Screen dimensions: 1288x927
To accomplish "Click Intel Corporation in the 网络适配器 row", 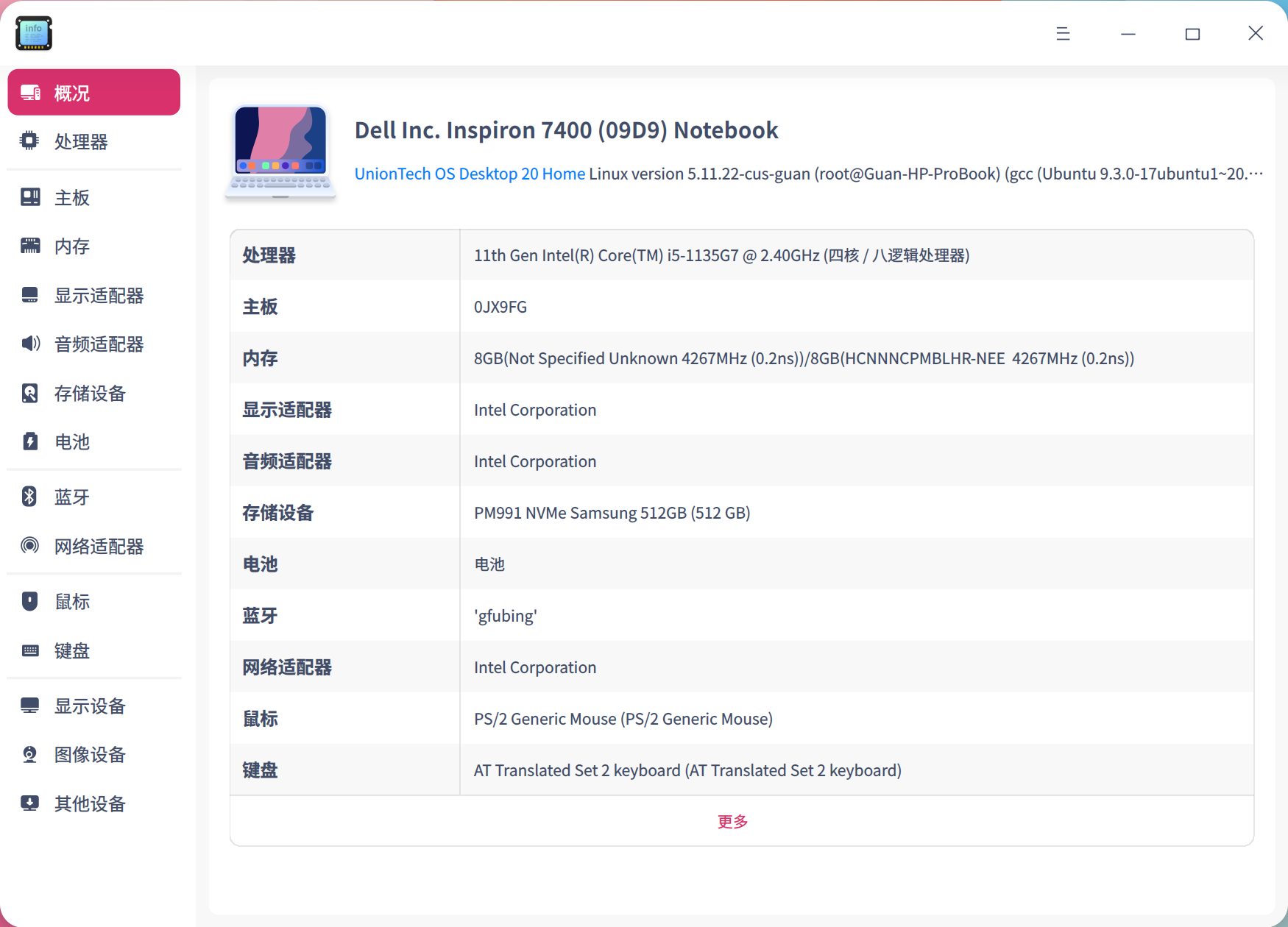I will pyautogui.click(x=535, y=667).
